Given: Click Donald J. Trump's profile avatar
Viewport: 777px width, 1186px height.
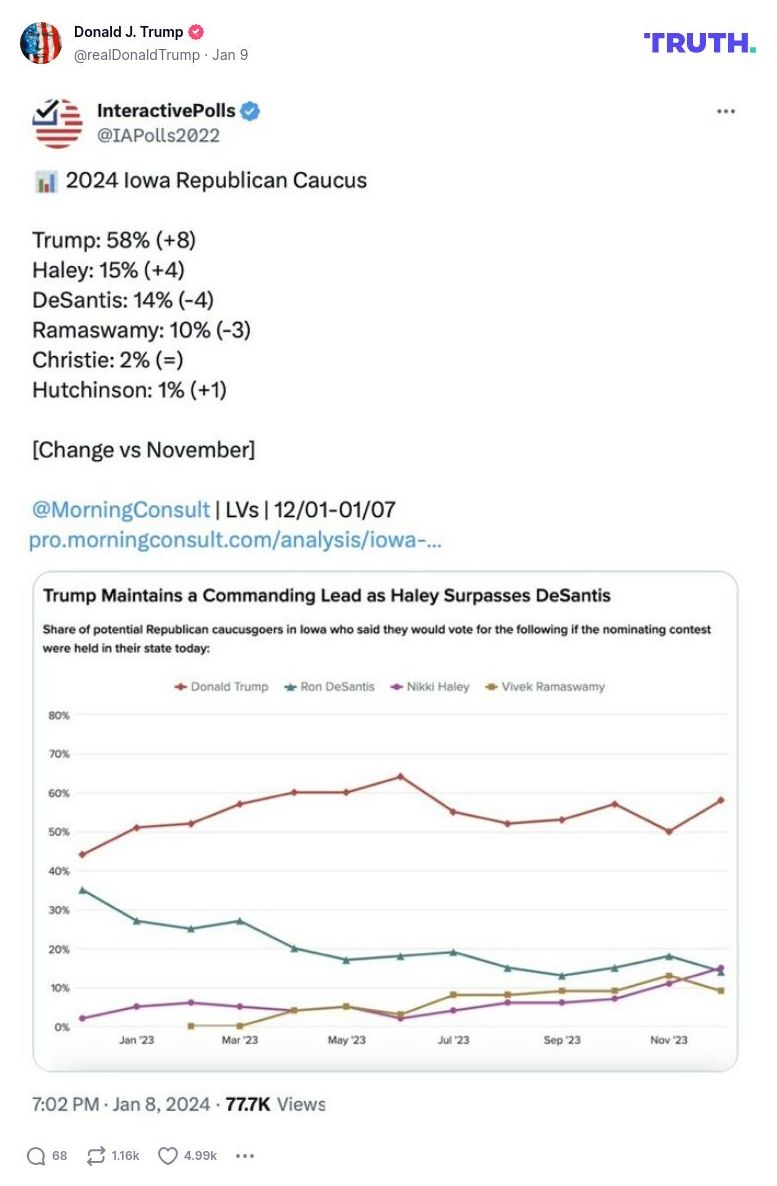Looking at the screenshot, I should (42, 45).
